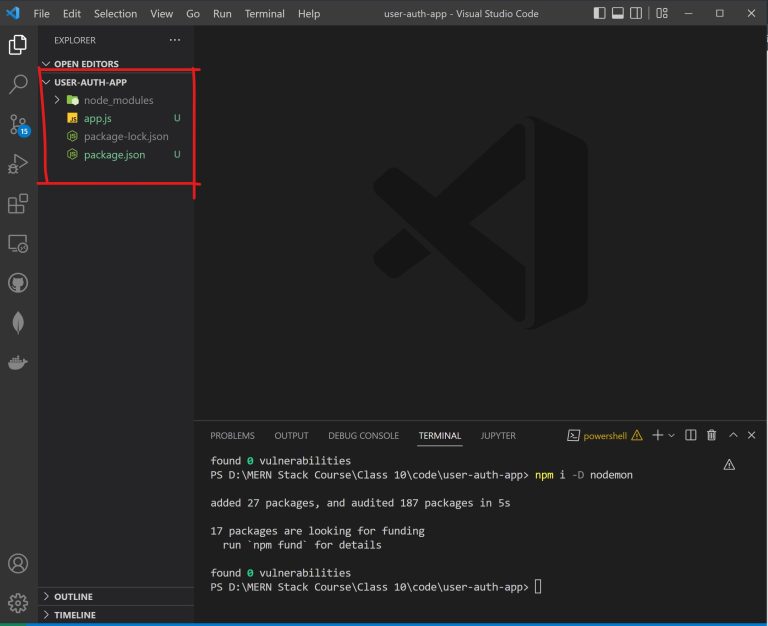Image resolution: width=768 pixels, height=626 pixels.
Task: Open the Manage gear icon
Action: (18, 603)
